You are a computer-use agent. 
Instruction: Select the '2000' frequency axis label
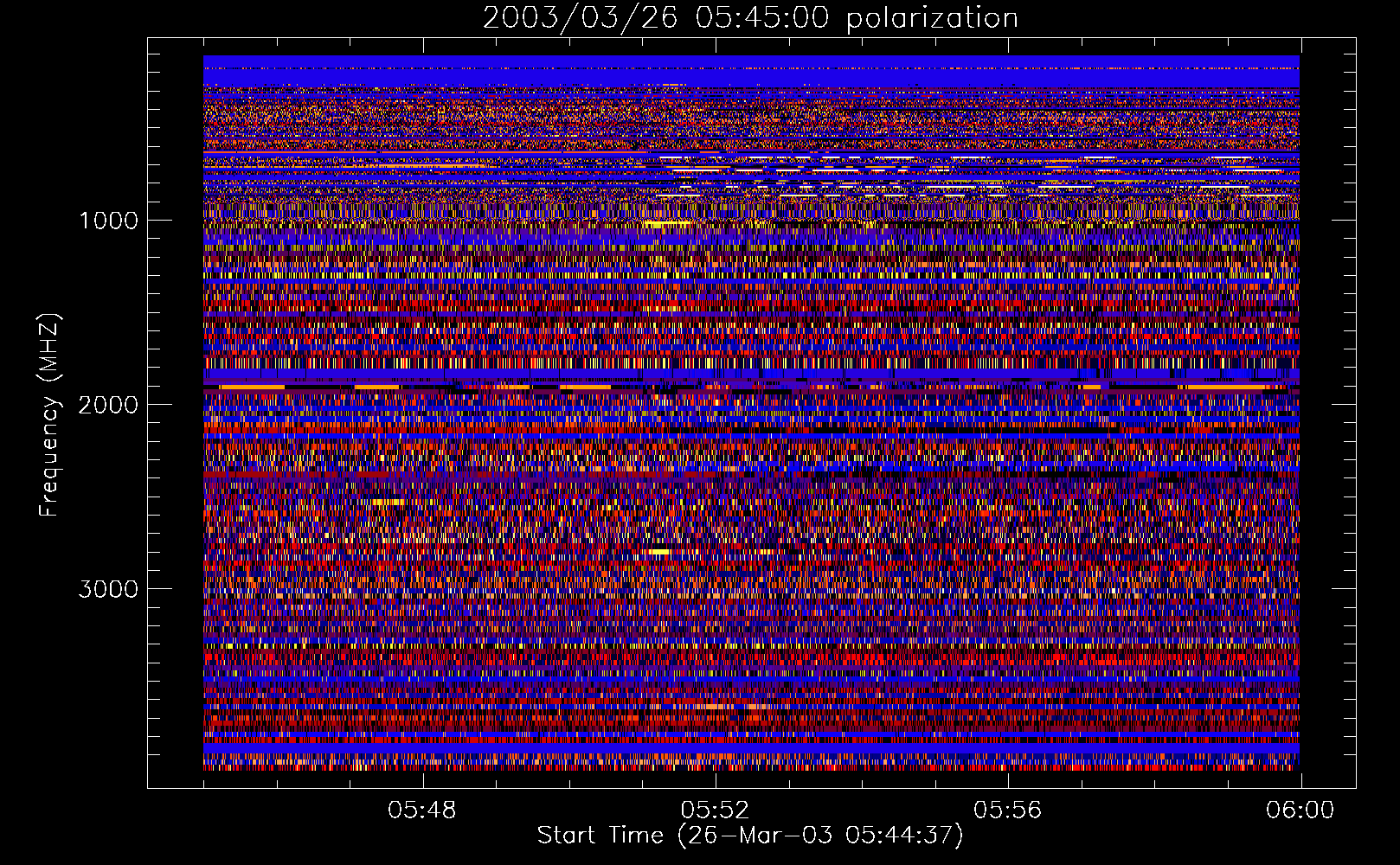coord(108,405)
